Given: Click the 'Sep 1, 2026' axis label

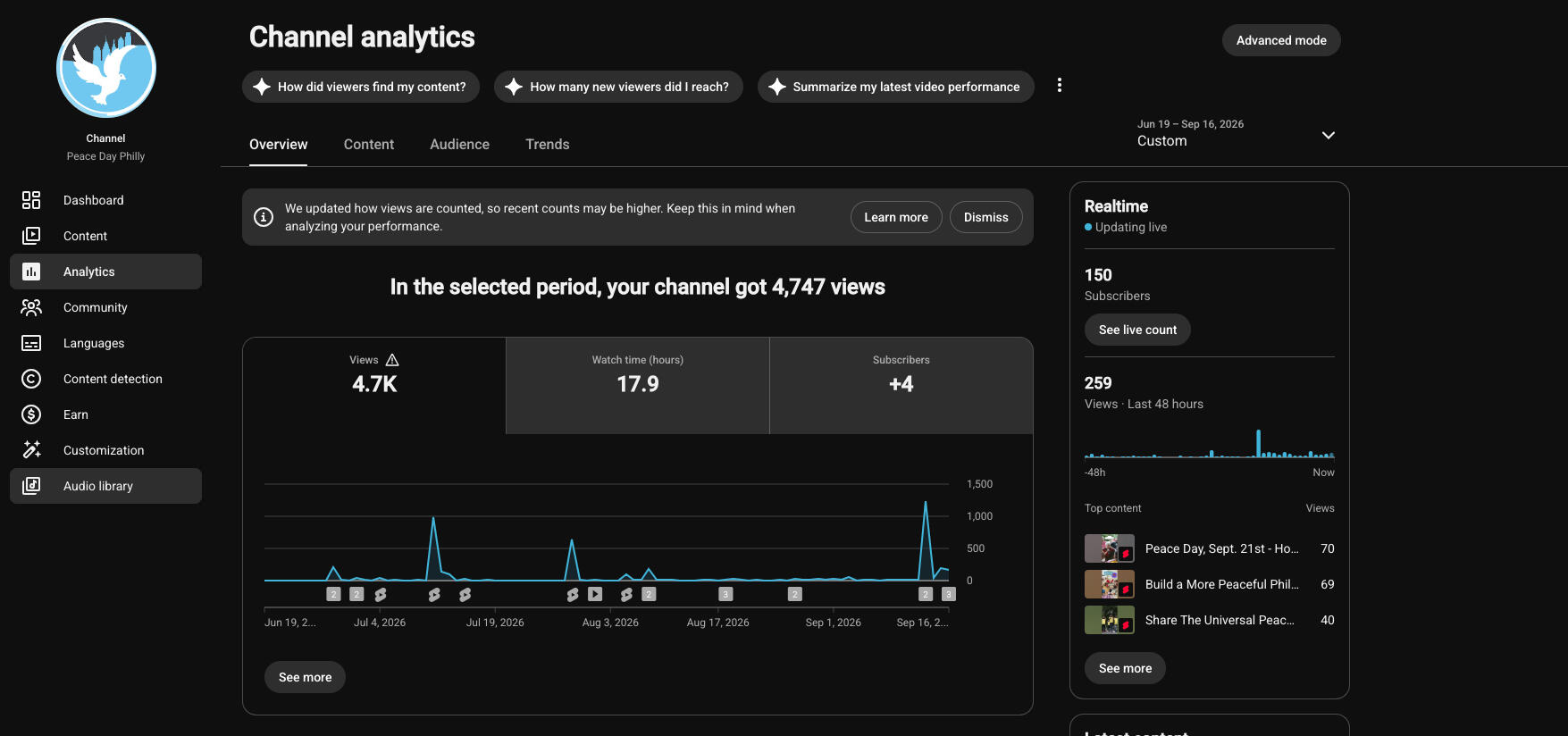Looking at the screenshot, I should pyautogui.click(x=834, y=623).
